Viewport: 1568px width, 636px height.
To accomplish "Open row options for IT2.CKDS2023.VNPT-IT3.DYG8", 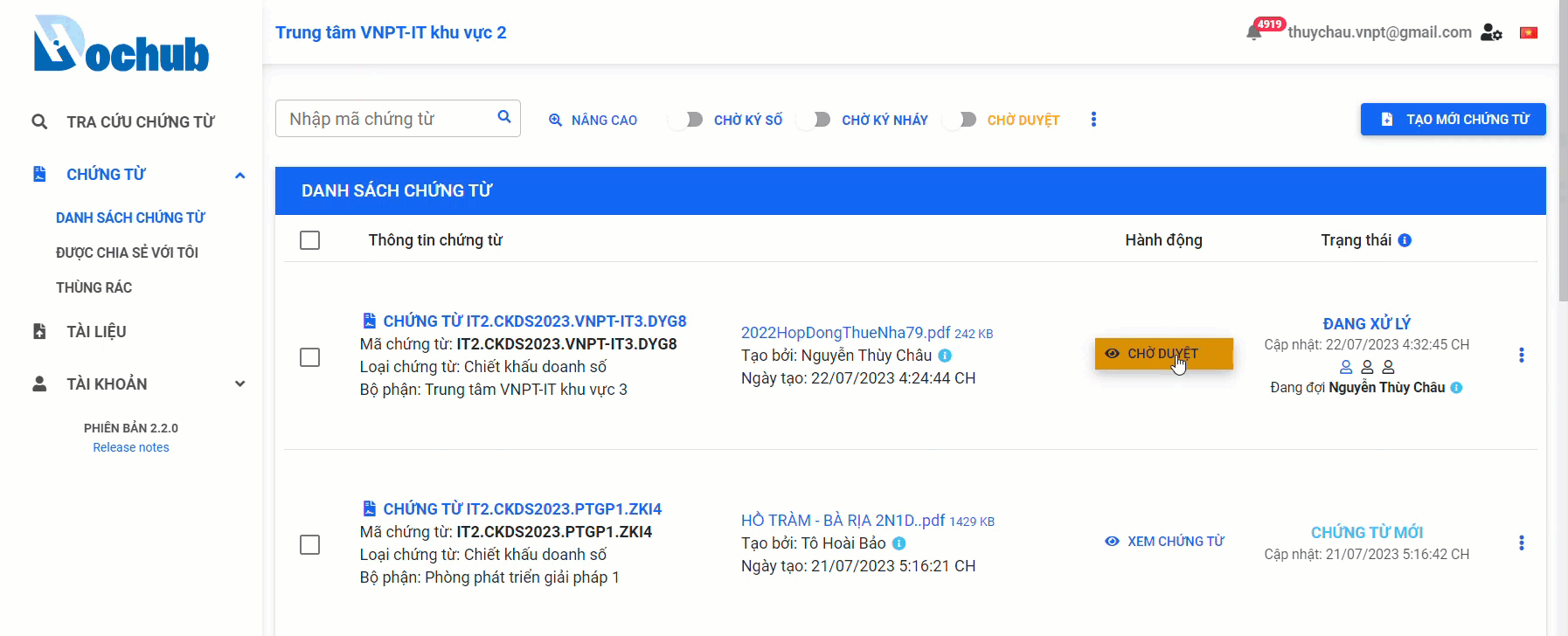I will [x=1522, y=355].
